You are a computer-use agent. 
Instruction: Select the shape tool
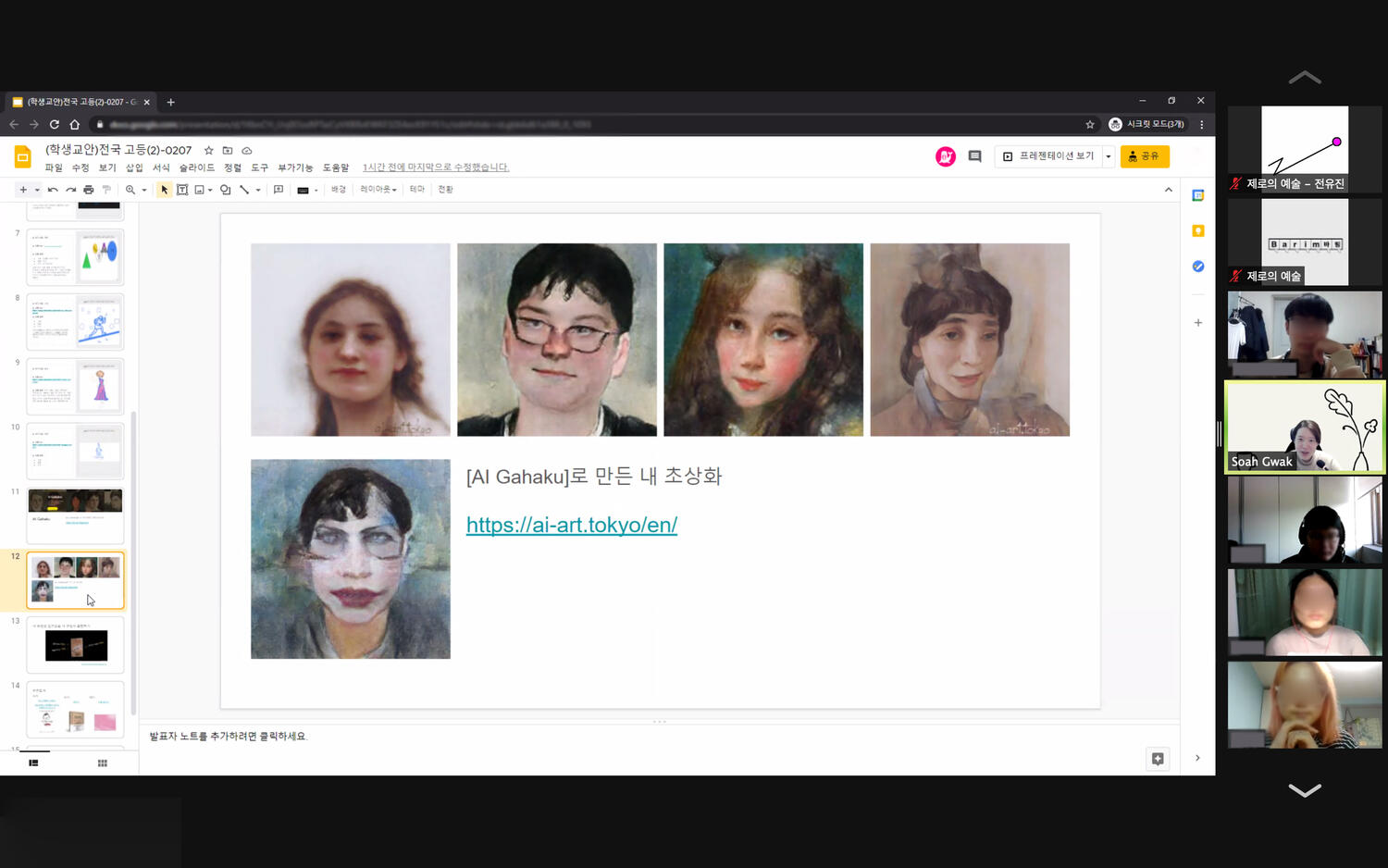coord(226,190)
